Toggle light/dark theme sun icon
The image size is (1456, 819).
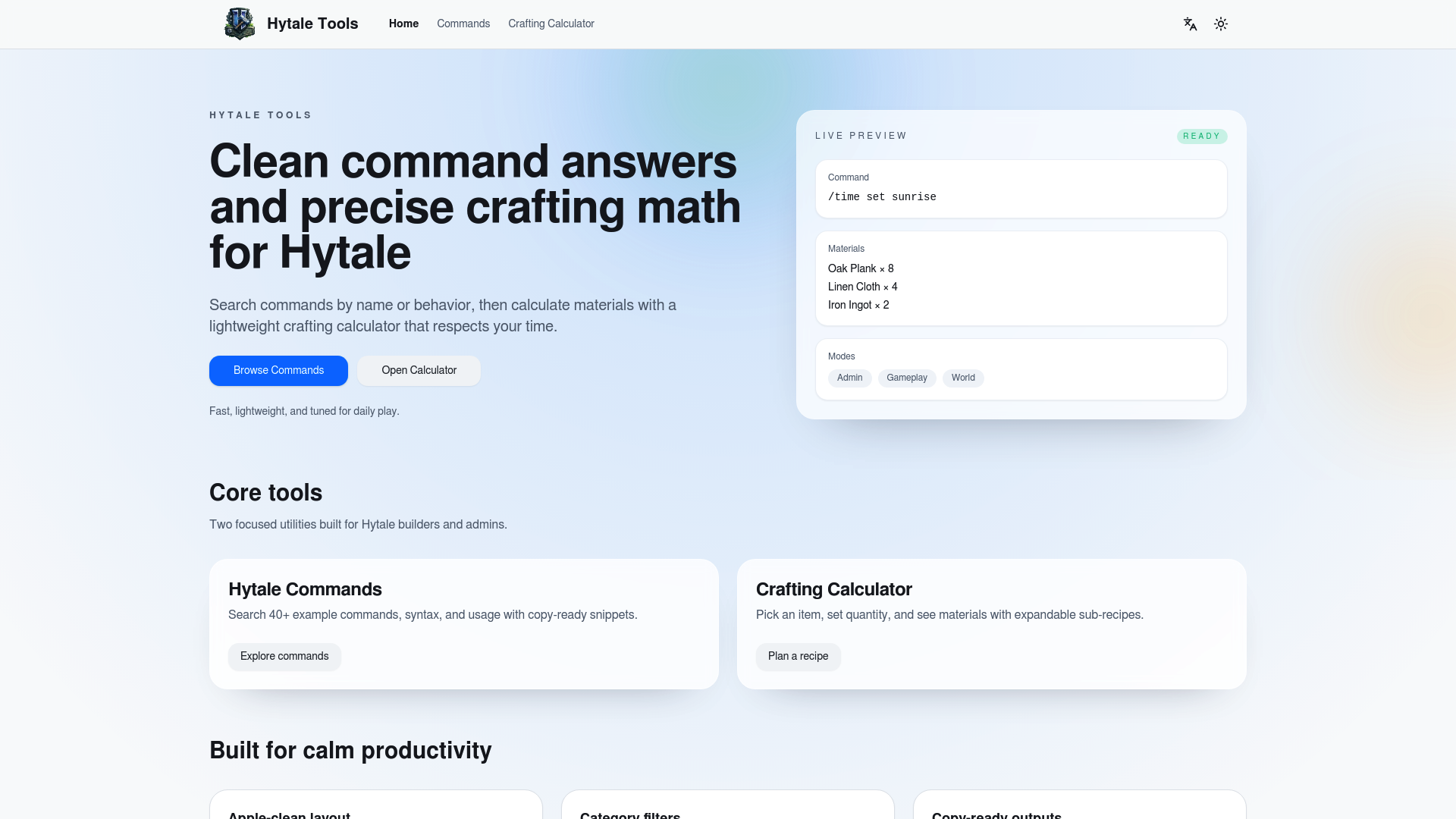click(x=1221, y=24)
